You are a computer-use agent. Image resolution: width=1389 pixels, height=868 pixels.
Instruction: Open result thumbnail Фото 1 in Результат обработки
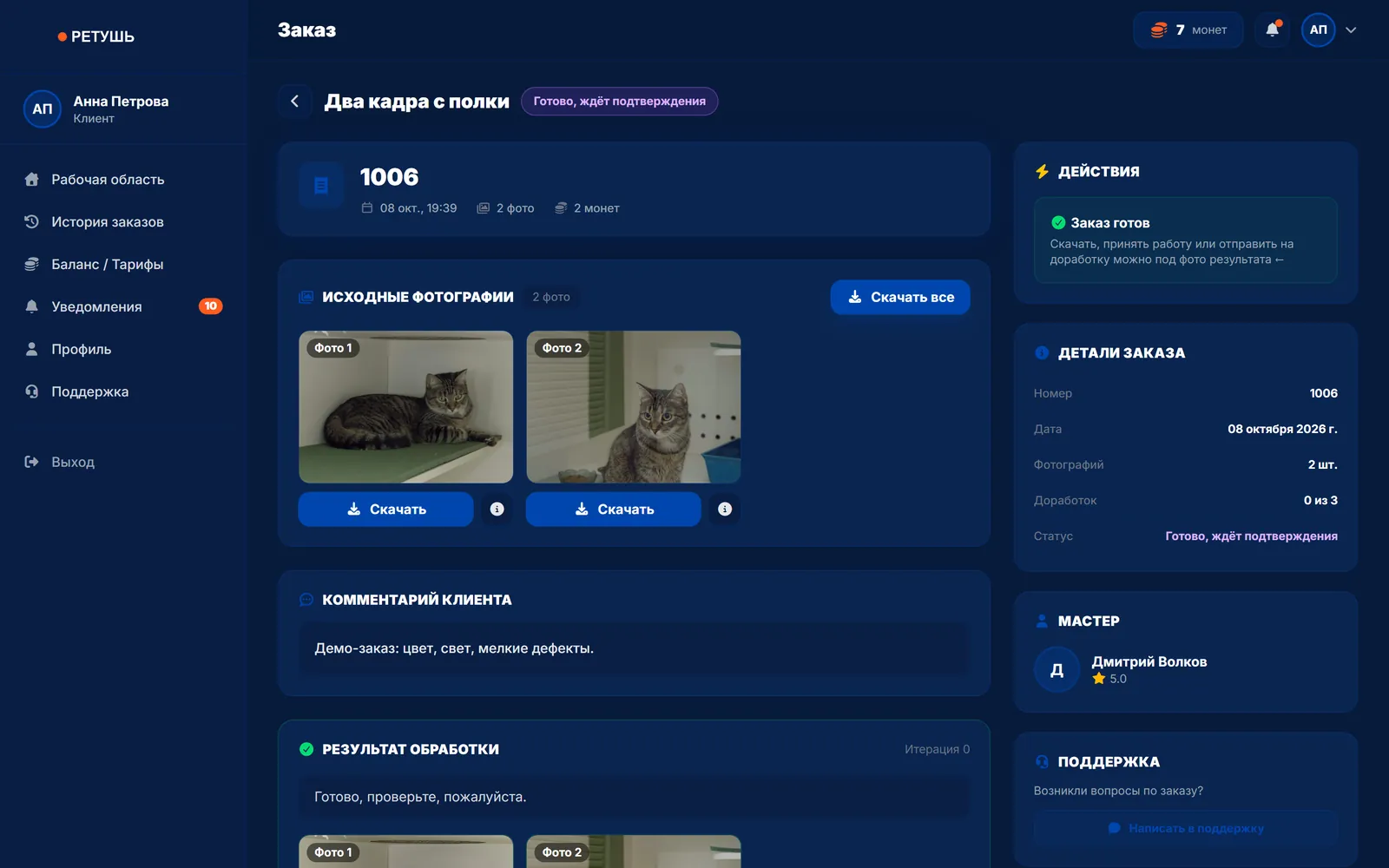click(406, 852)
